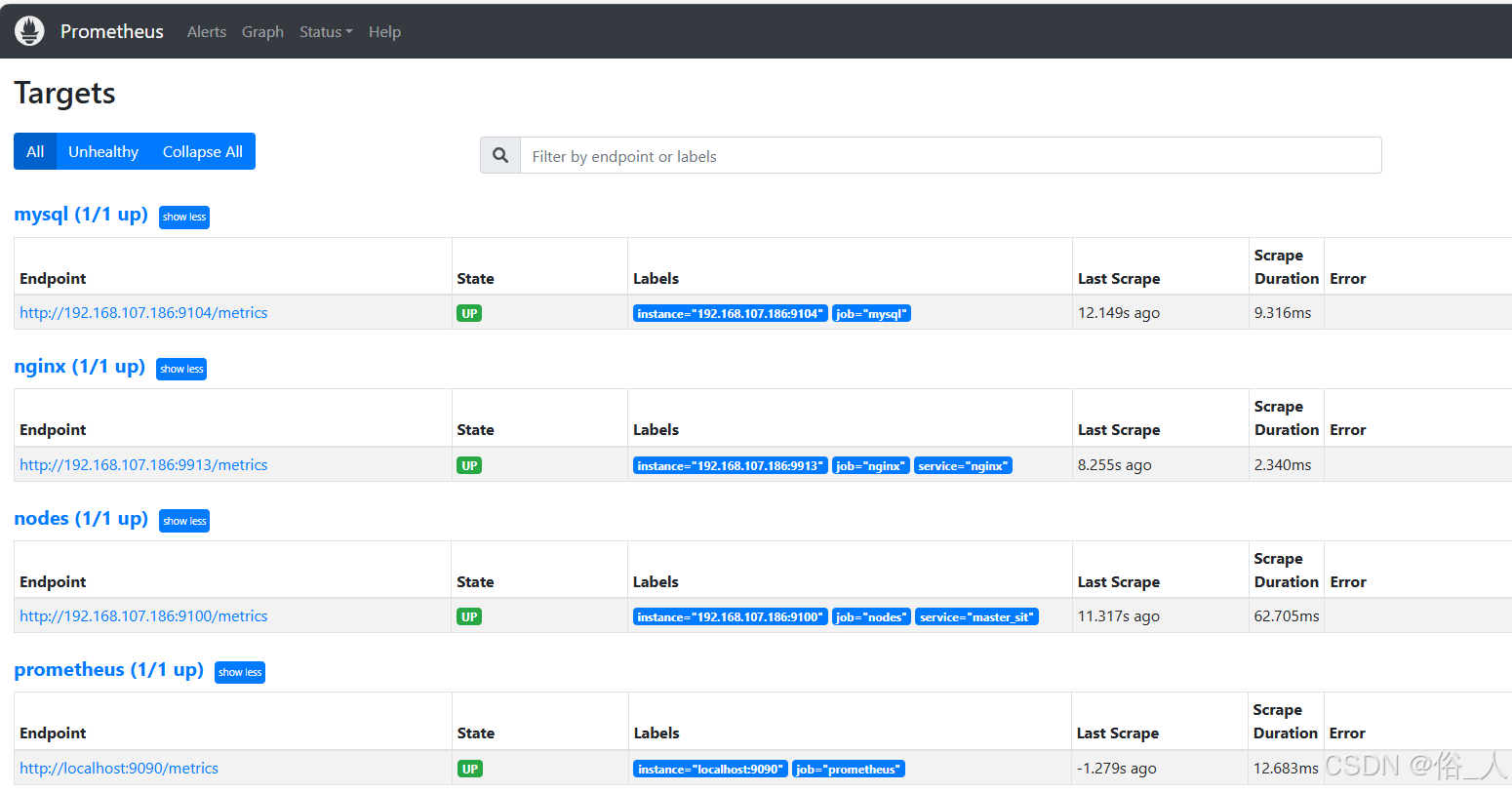Click the 9.316ms scrape duration
This screenshot has width=1512, height=792.
(1283, 313)
